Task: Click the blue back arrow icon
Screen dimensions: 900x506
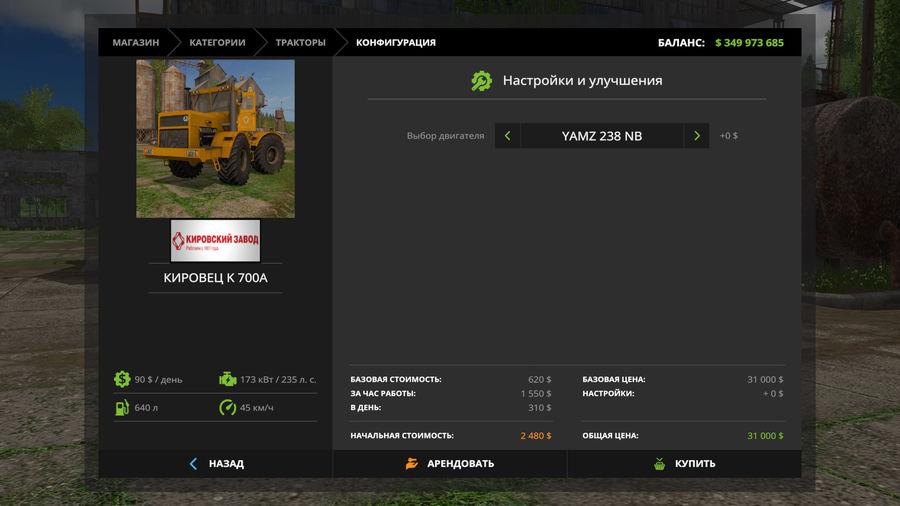Action: (x=193, y=464)
